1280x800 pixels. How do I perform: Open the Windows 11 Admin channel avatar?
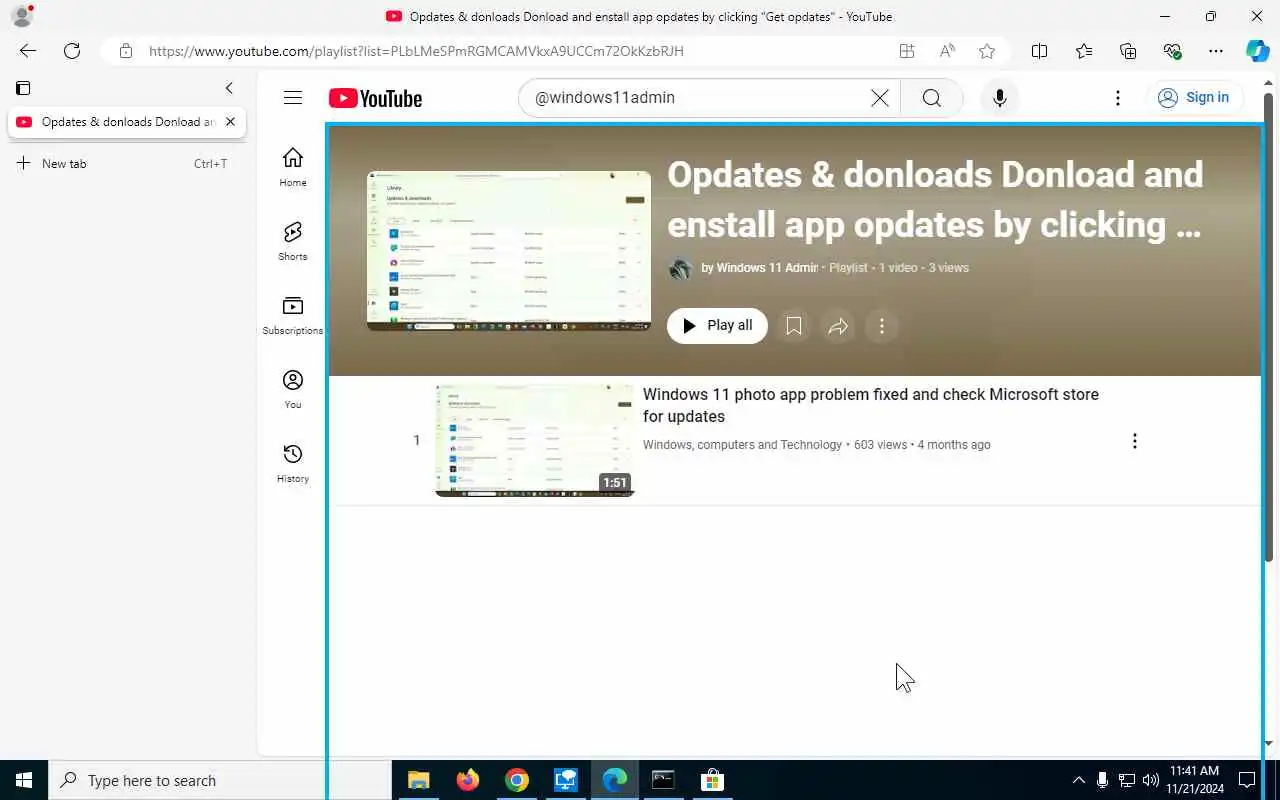(x=680, y=268)
